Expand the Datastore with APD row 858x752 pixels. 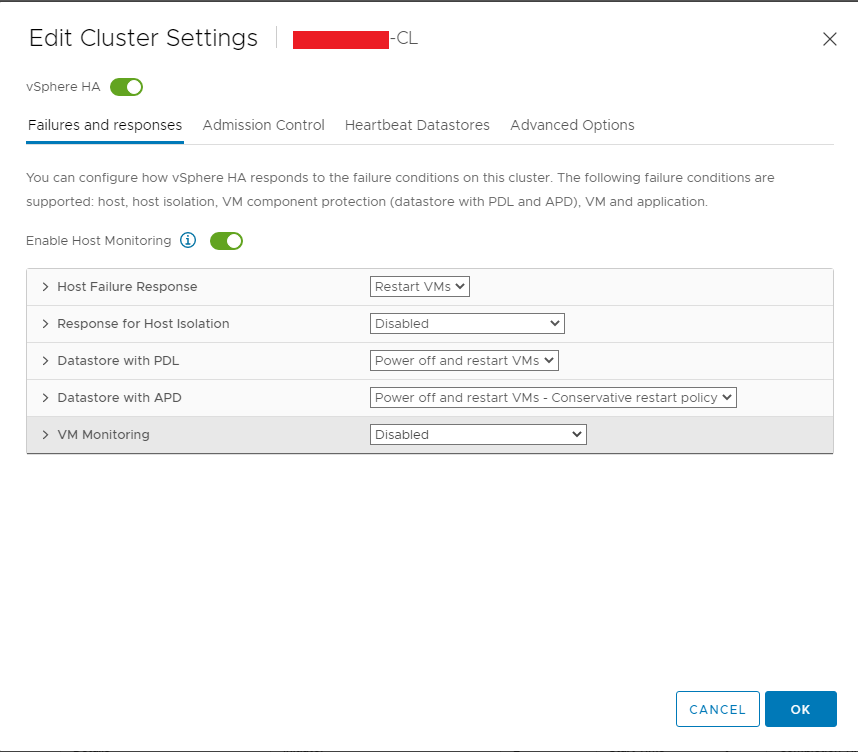tap(45, 398)
